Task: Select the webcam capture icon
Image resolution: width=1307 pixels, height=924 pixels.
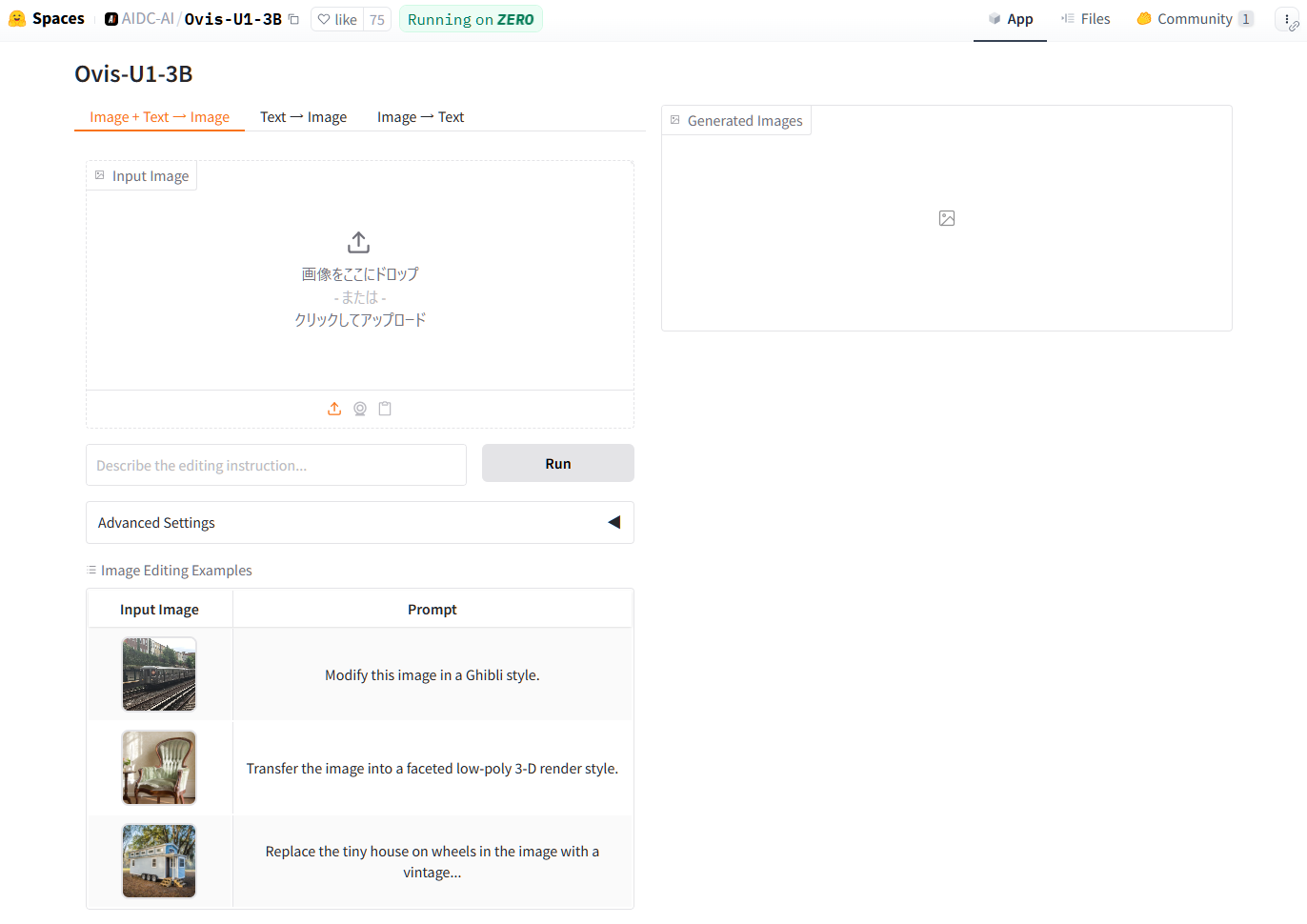Action: 360,409
